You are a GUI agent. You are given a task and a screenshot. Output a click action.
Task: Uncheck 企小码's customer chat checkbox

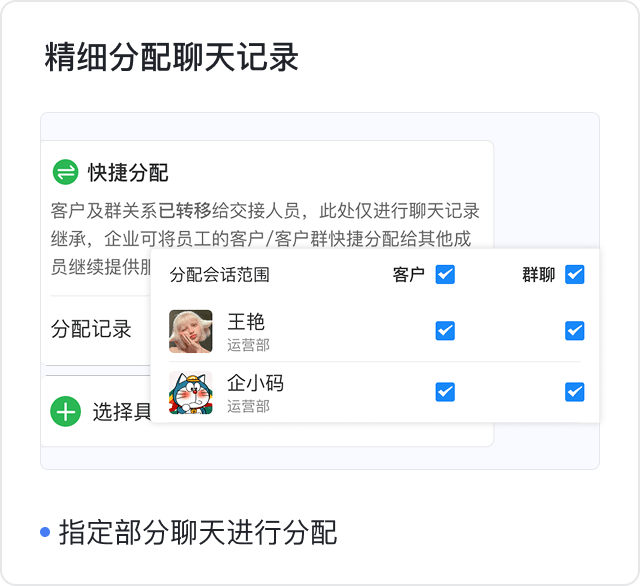pos(445,392)
